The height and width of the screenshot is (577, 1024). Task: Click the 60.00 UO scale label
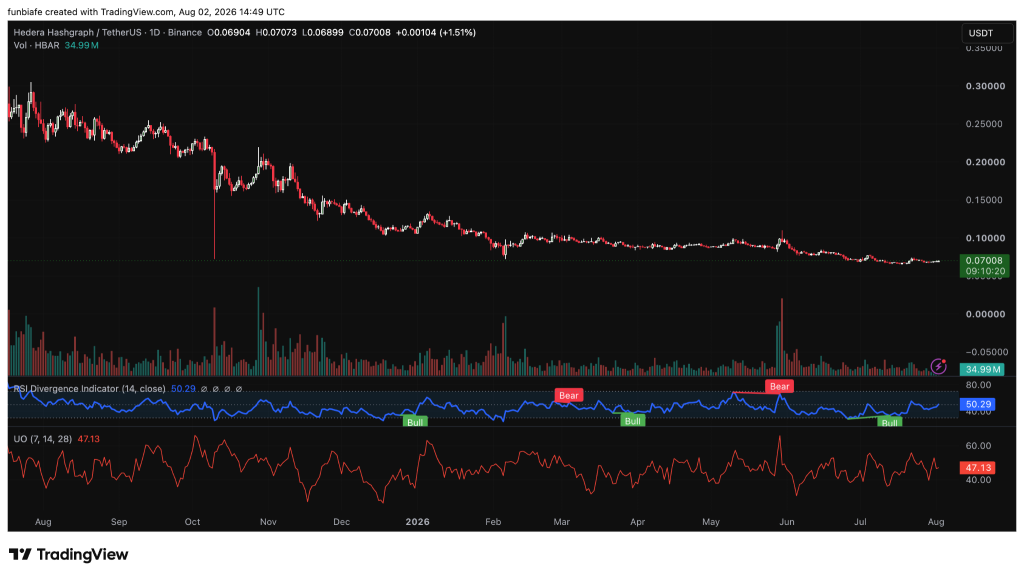(979, 446)
